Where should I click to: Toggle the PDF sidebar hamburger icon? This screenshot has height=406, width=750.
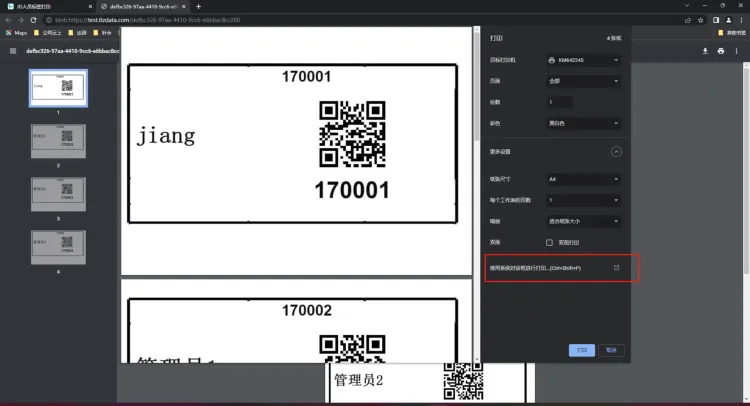(x=13, y=51)
